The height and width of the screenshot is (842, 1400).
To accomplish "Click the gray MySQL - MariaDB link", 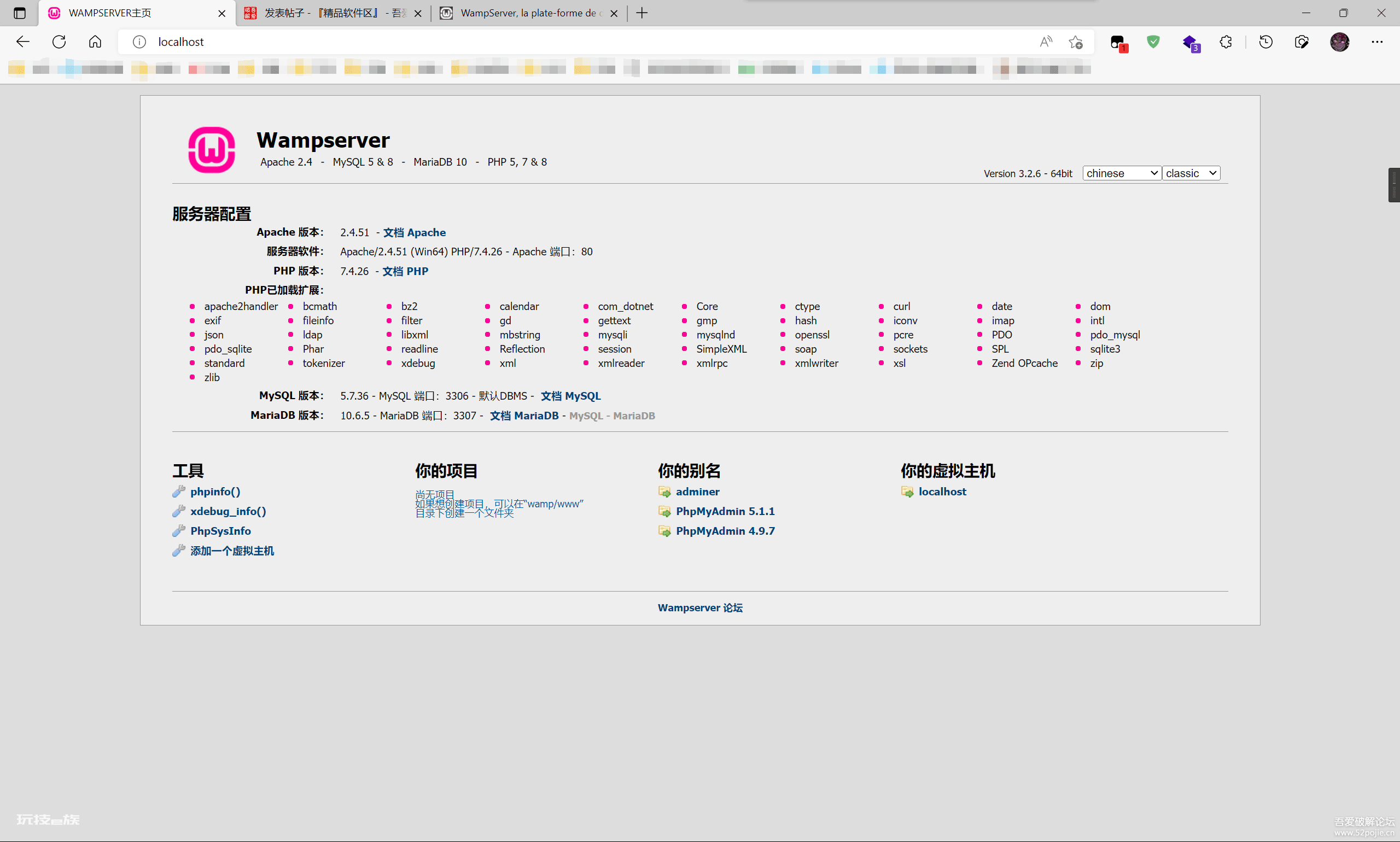I will click(612, 416).
